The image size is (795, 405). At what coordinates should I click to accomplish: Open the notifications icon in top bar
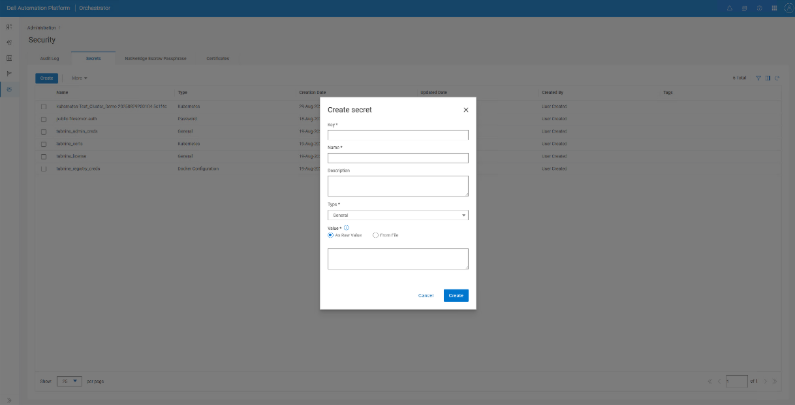(730, 8)
